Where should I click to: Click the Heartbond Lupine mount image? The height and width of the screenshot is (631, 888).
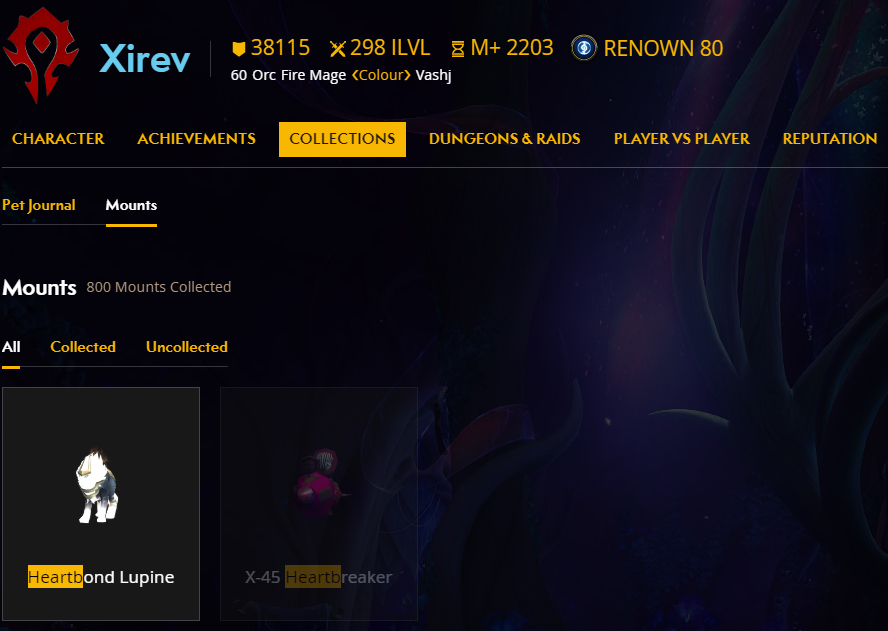(97, 487)
